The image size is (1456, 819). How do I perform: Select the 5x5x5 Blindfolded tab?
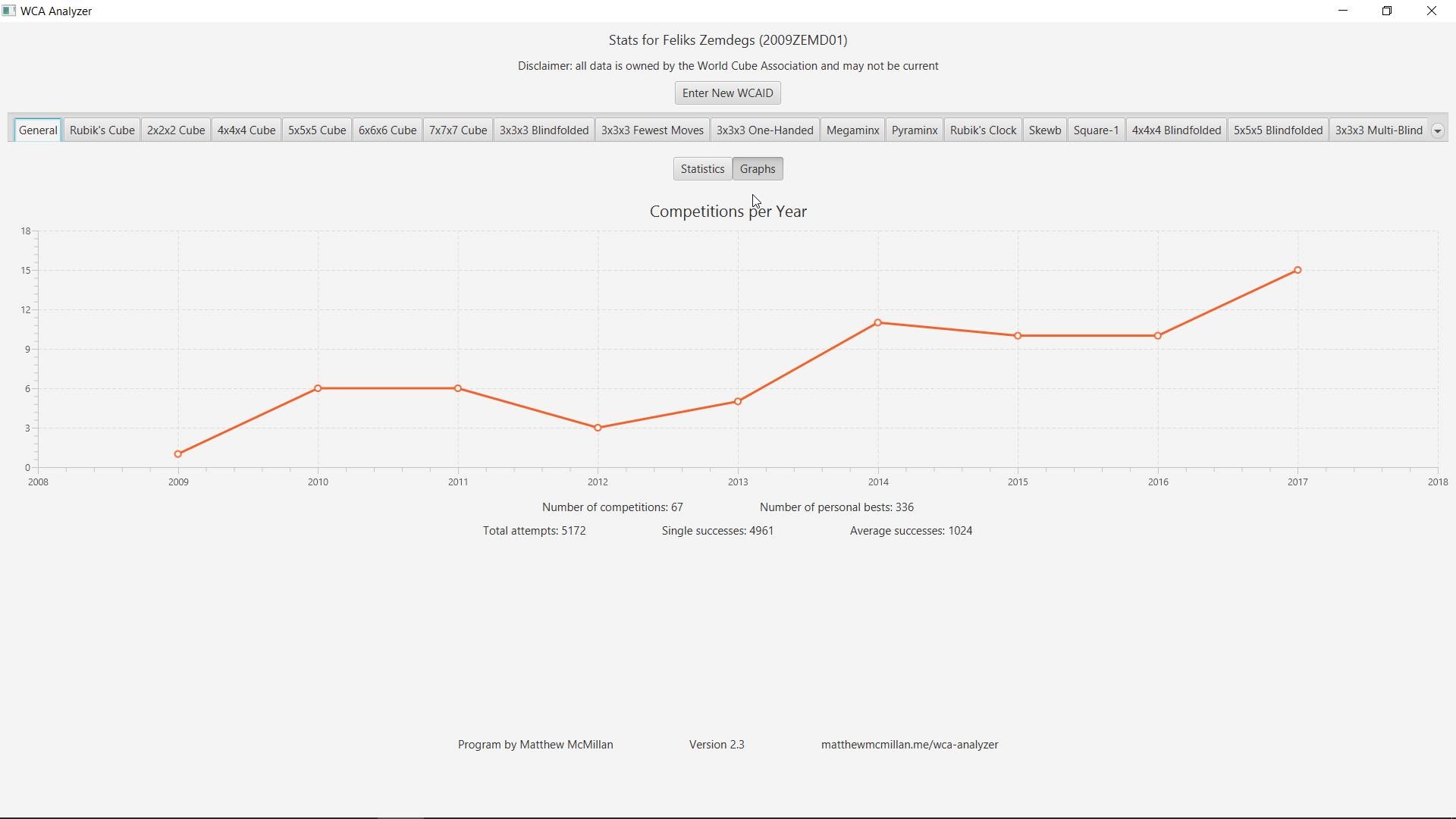pyautogui.click(x=1278, y=130)
